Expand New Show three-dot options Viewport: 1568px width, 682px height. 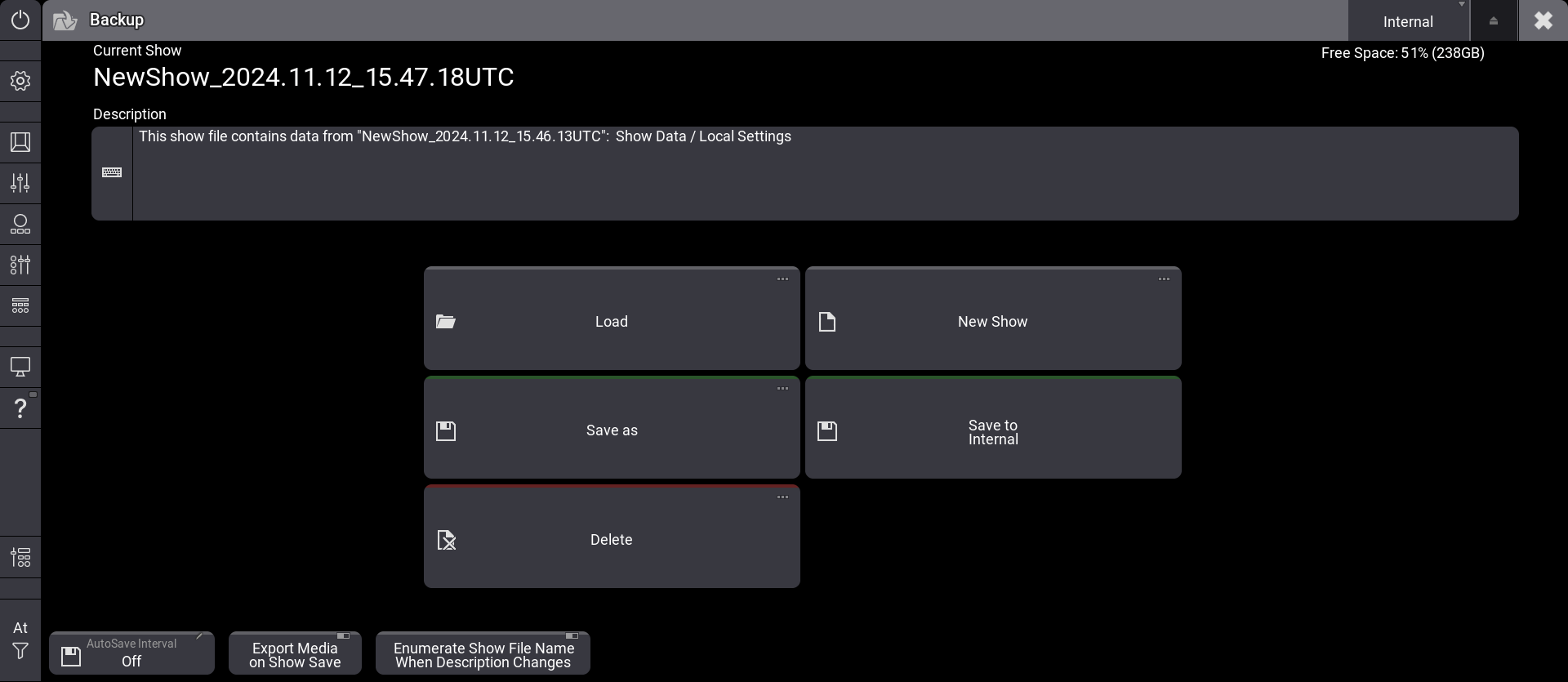pos(1164,279)
